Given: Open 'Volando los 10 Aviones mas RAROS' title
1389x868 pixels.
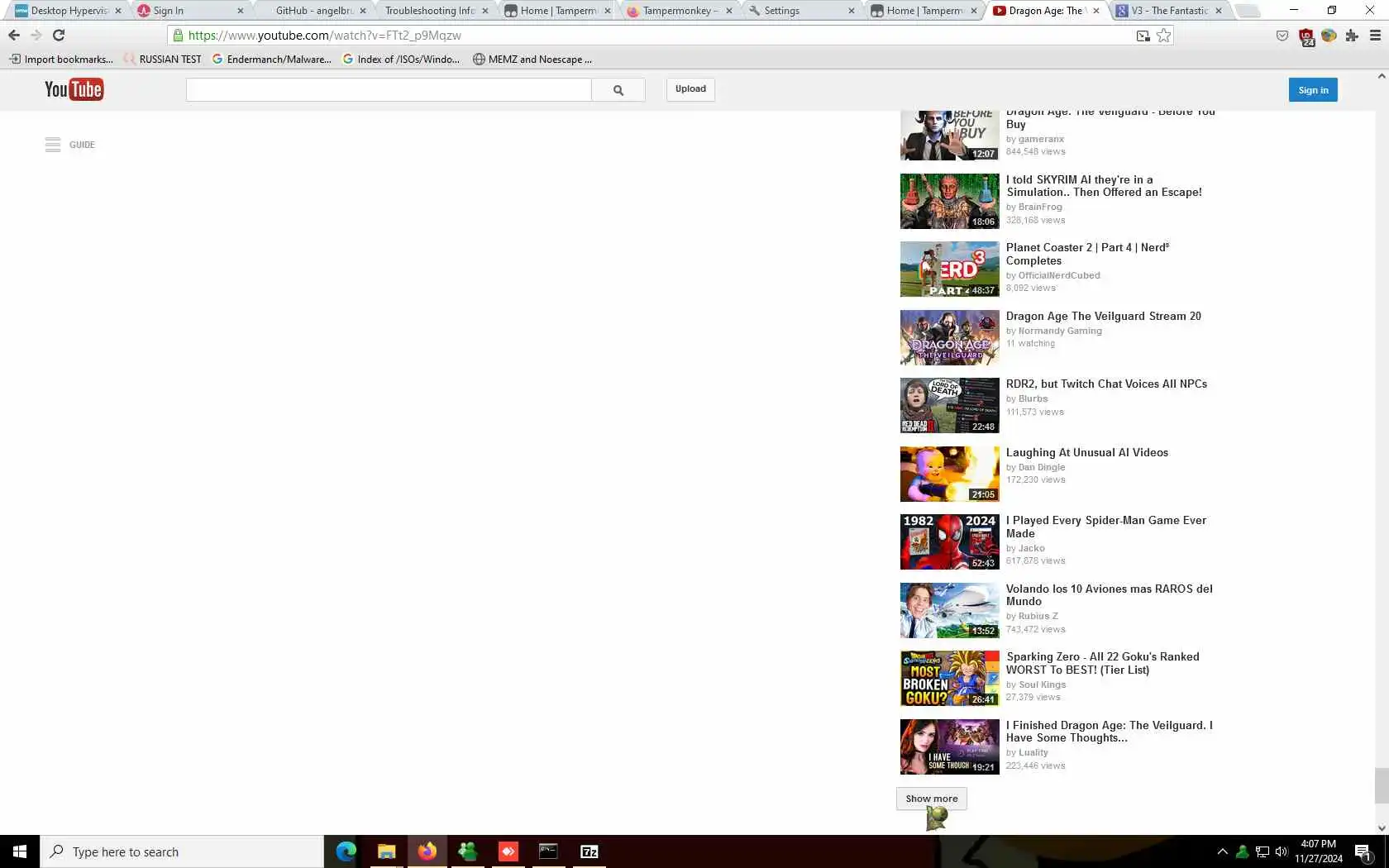Looking at the screenshot, I should 1109,595.
